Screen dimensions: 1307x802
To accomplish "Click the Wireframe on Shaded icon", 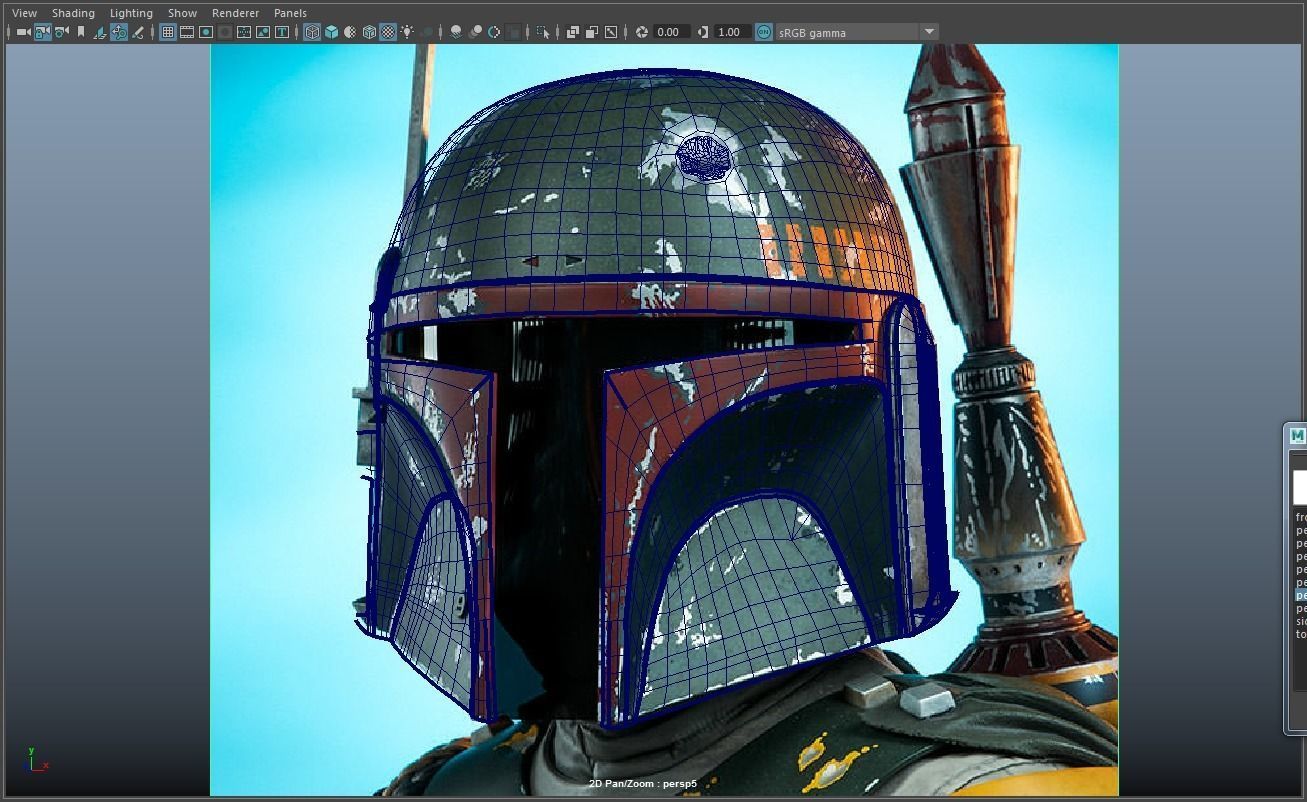I will point(369,32).
